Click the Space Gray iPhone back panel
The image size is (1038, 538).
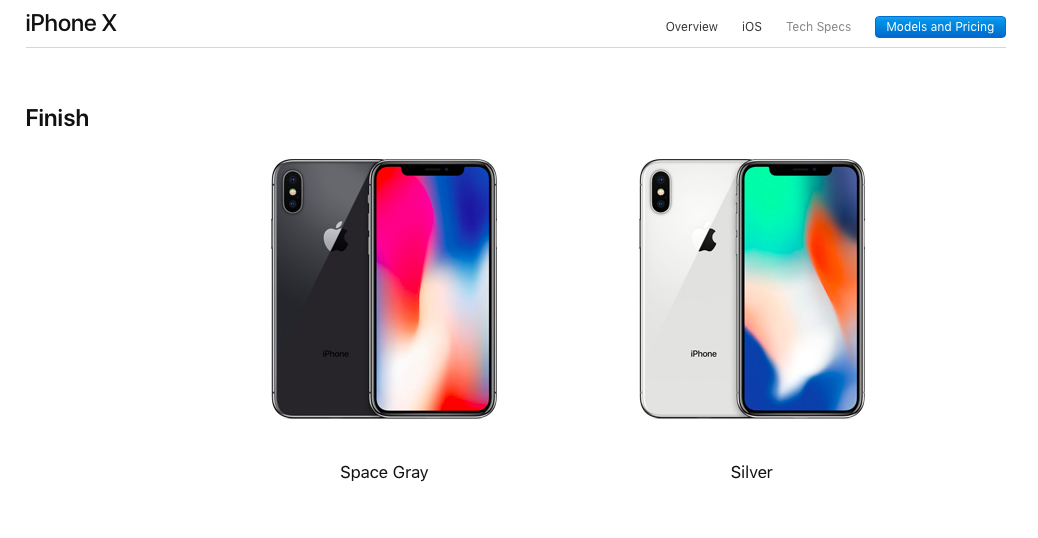(x=321, y=289)
